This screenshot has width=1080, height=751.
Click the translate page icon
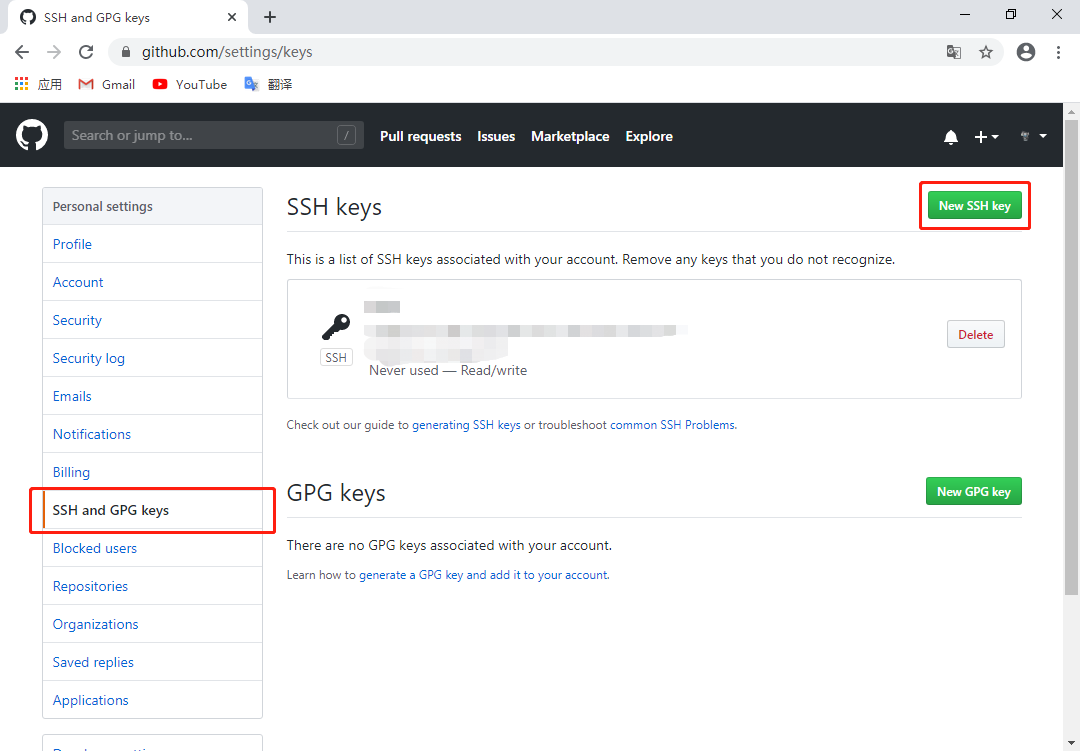click(x=954, y=52)
